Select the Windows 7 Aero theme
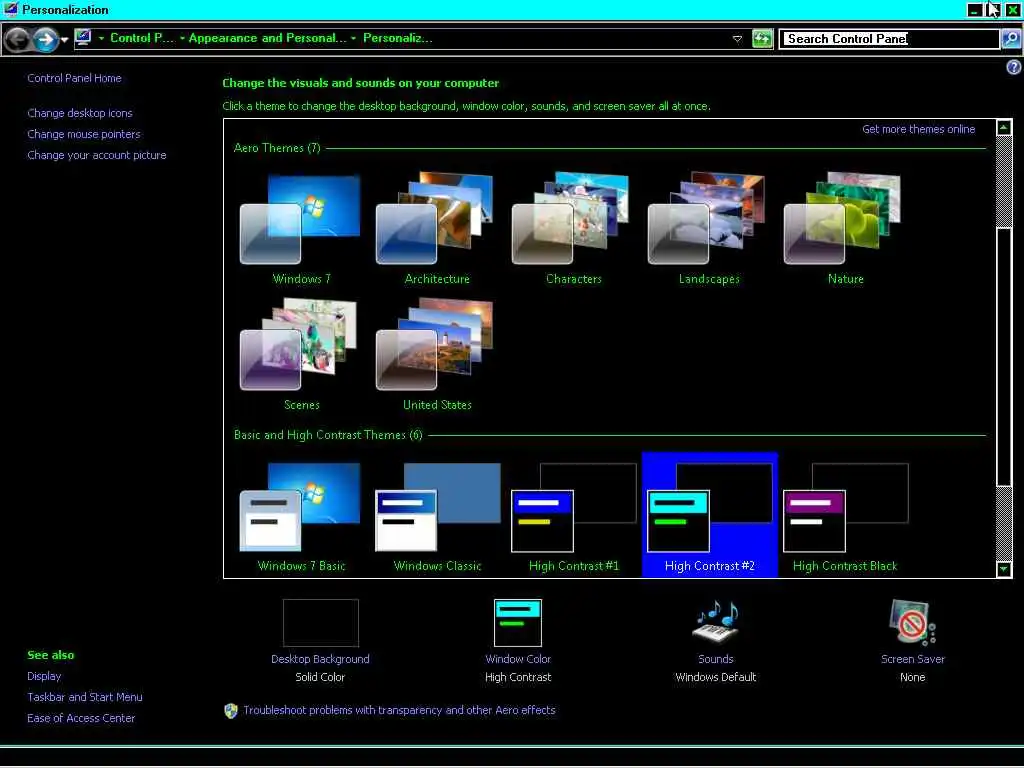 click(x=300, y=229)
